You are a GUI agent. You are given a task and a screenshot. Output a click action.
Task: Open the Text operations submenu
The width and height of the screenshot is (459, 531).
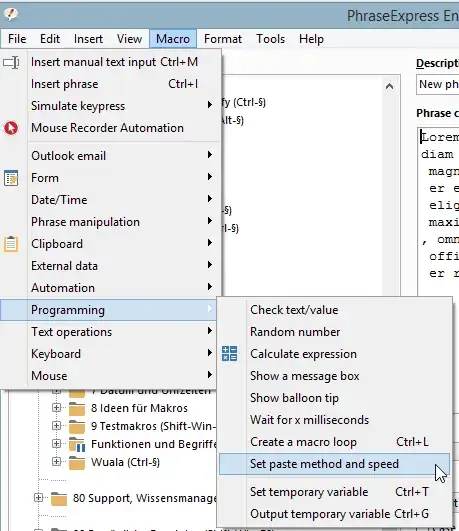pos(109,332)
